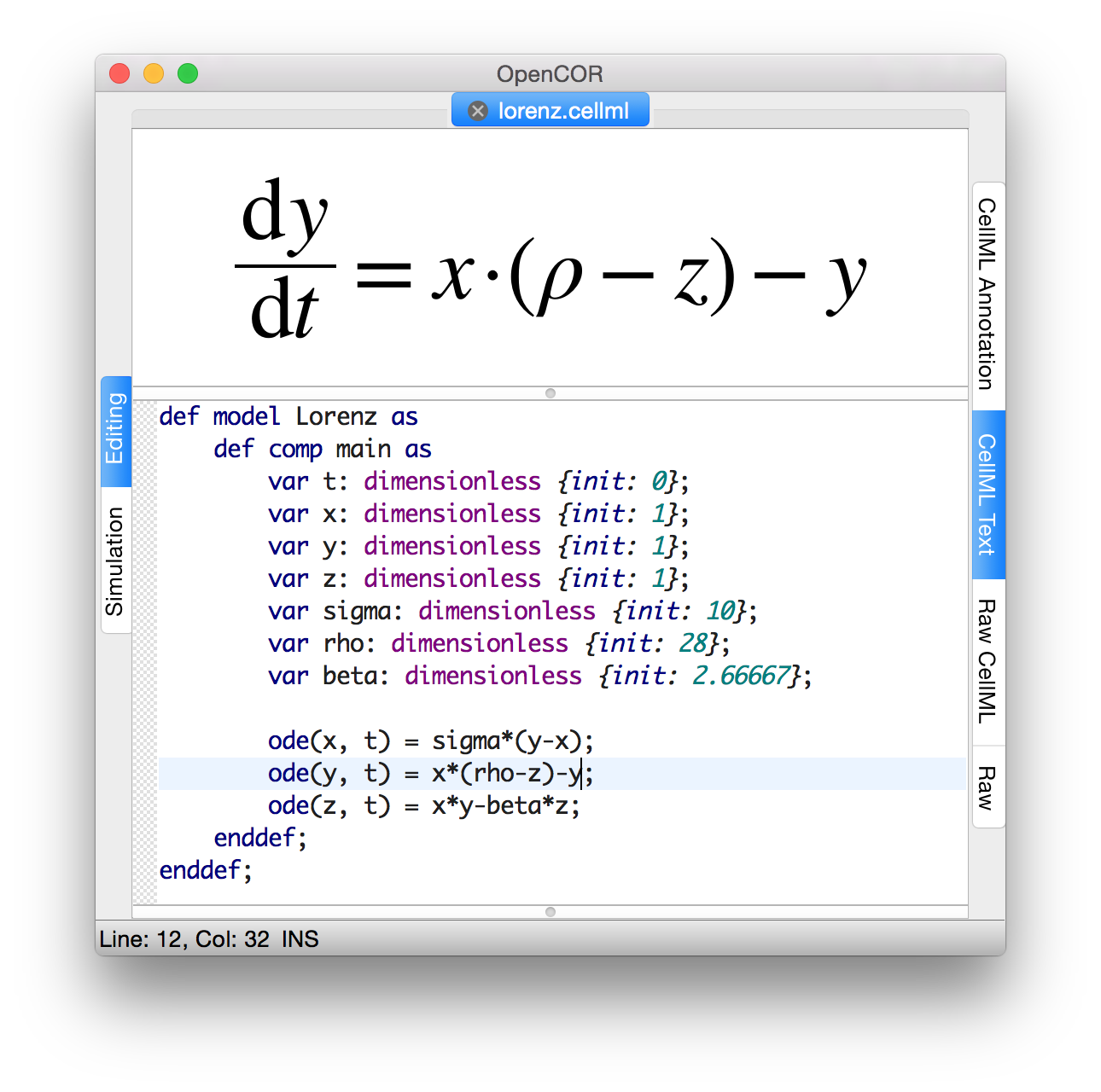Close the lorenz.cellml file tab
The height and width of the screenshot is (1092, 1101).
coord(478,111)
